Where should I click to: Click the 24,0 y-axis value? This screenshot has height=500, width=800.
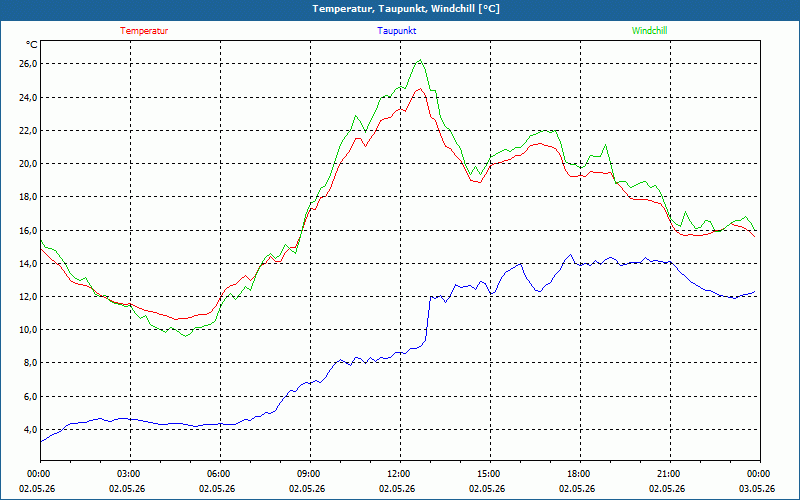28,97
